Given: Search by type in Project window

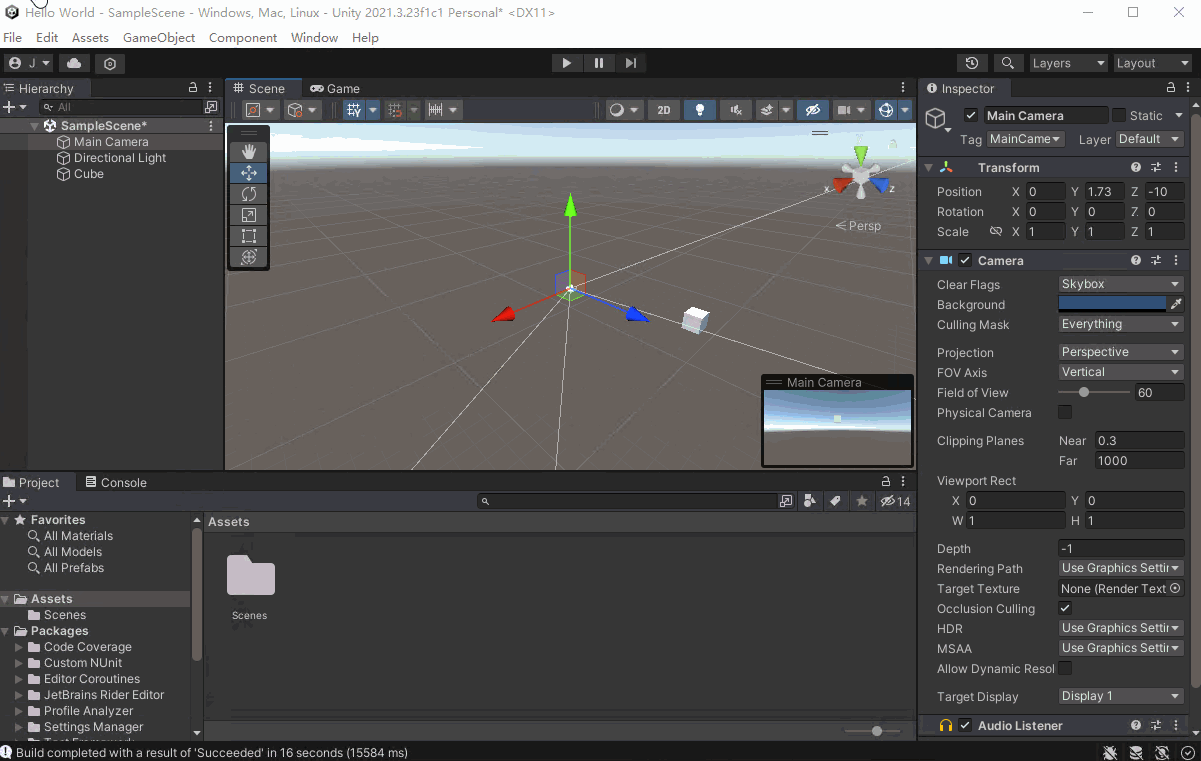Looking at the screenshot, I should (x=810, y=501).
